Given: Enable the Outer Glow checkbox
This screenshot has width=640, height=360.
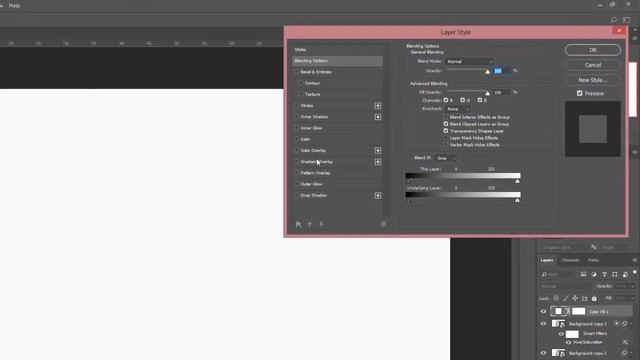Looking at the screenshot, I should [297, 184].
